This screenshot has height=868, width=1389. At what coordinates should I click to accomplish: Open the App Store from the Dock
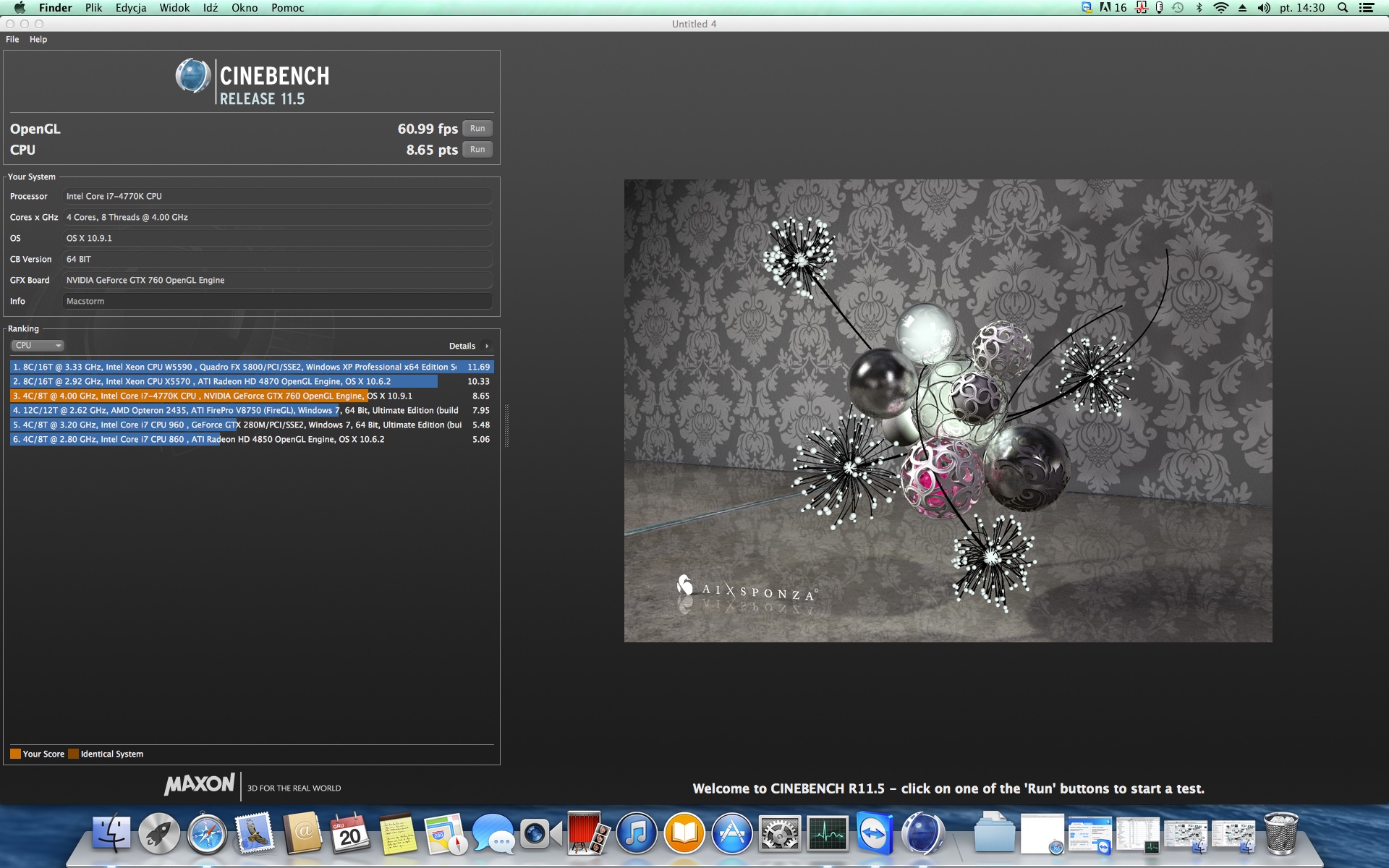point(732,833)
